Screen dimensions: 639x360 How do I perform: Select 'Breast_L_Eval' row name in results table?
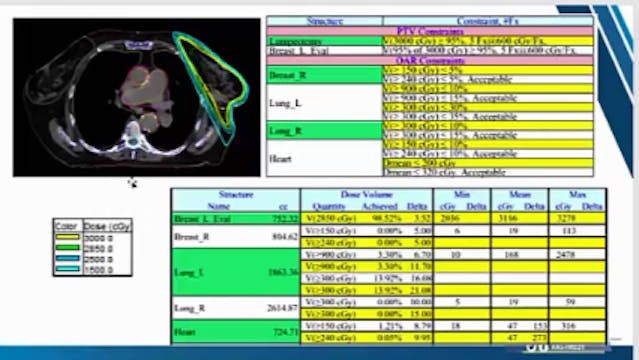[x=203, y=219]
